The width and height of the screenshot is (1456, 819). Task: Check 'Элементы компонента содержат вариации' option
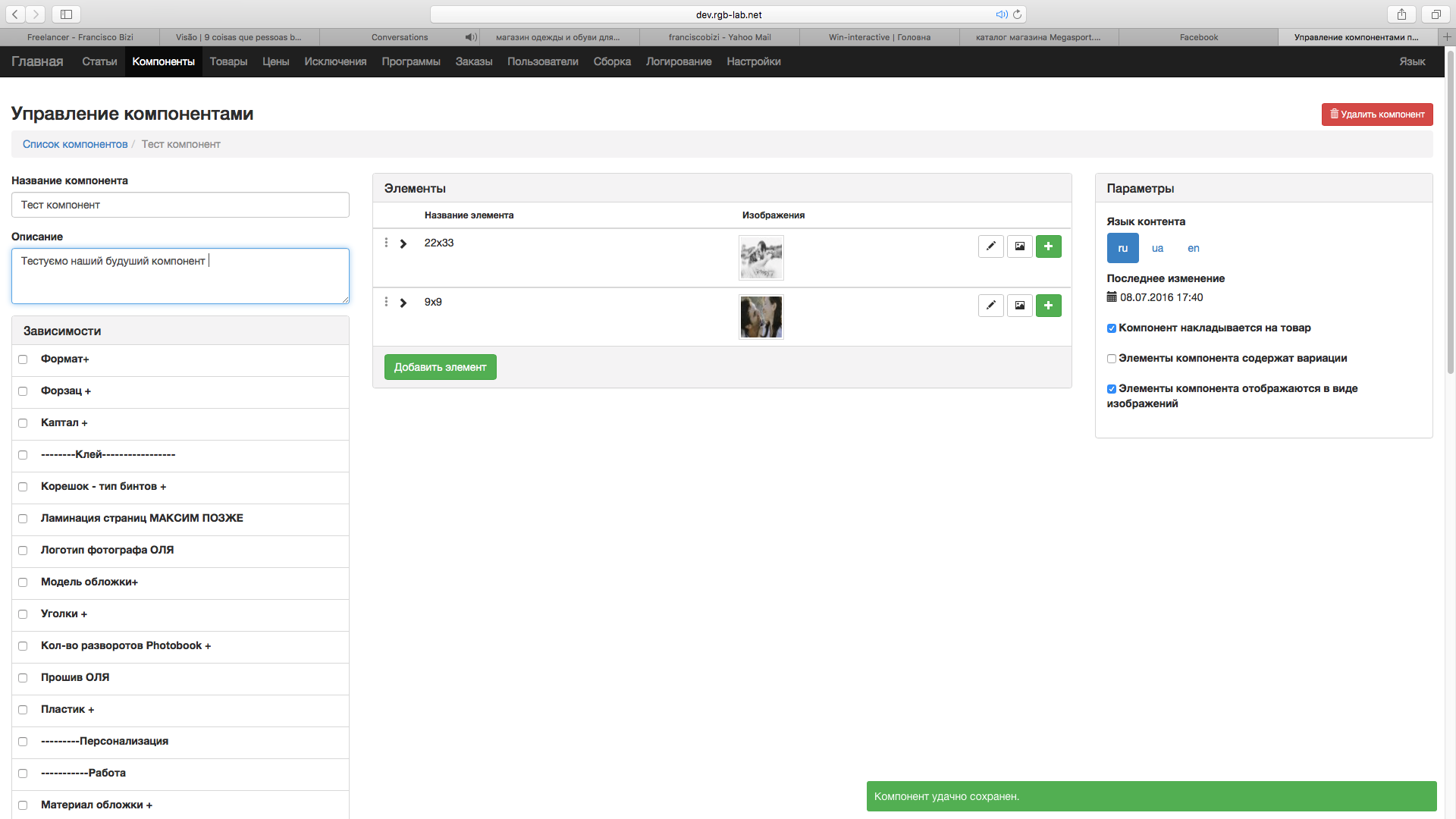click(x=1112, y=359)
